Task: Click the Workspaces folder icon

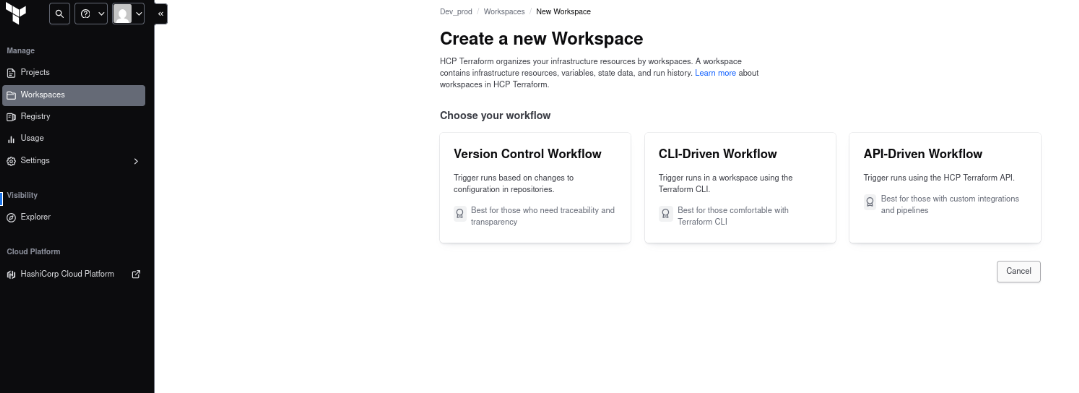Action: coord(11,95)
